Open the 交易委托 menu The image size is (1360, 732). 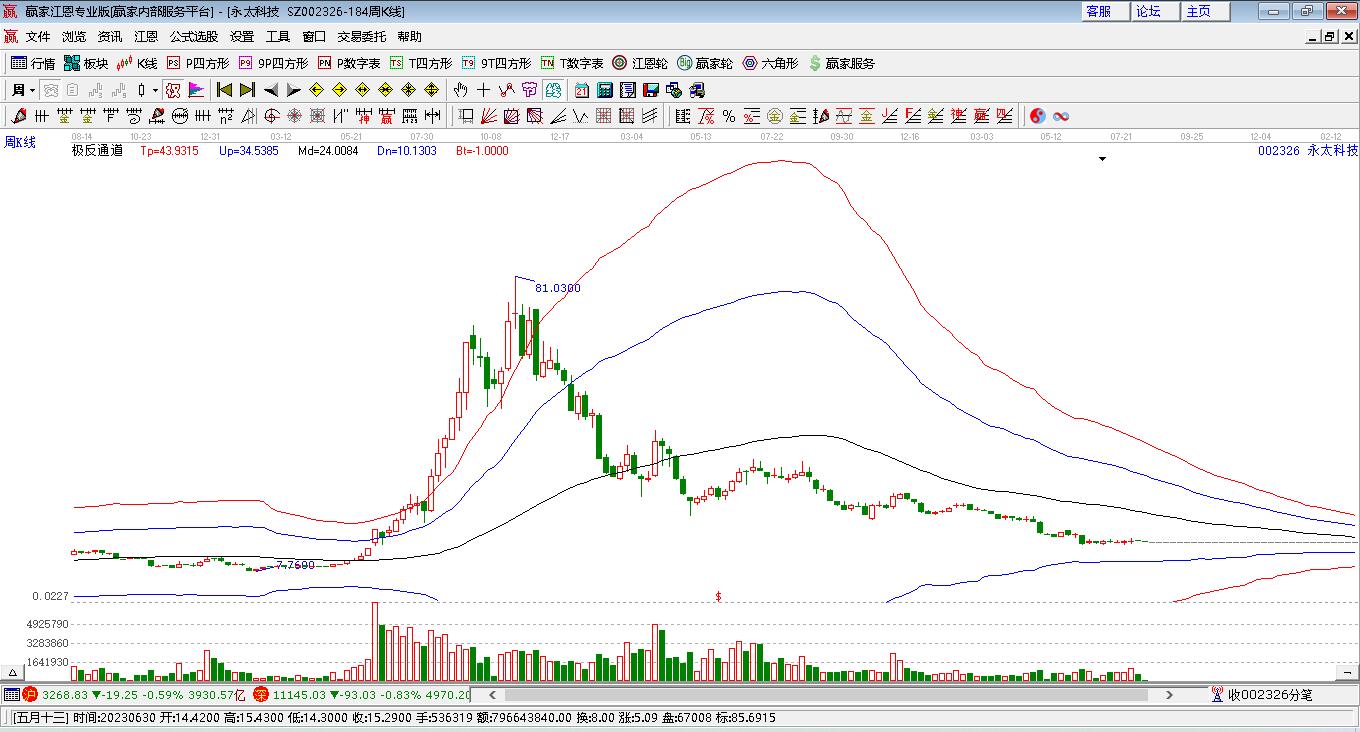point(362,37)
